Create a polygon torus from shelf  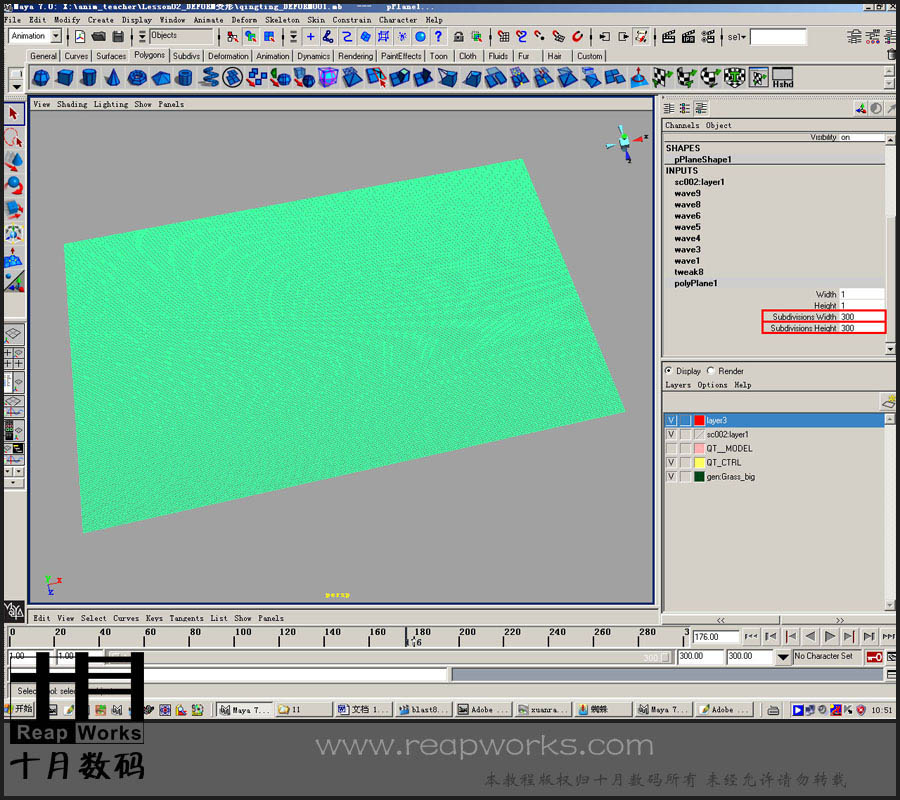pyautogui.click(x=137, y=77)
